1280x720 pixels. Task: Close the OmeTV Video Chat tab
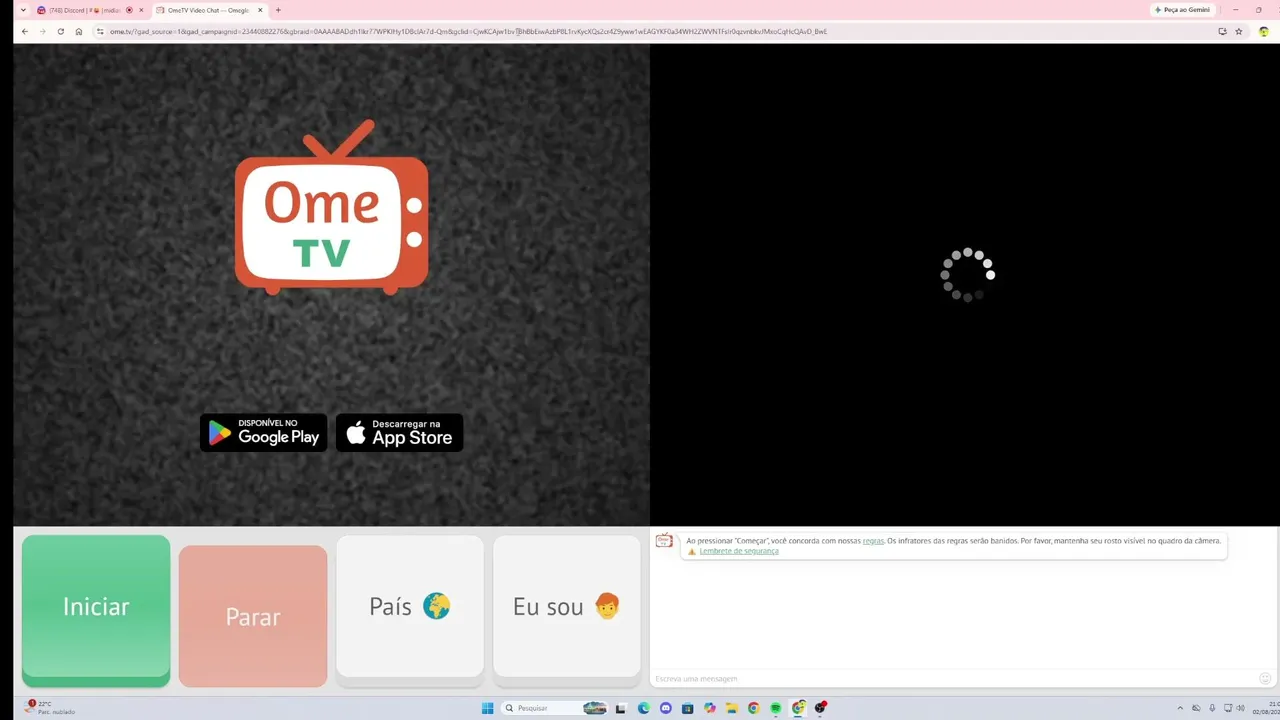(x=260, y=10)
